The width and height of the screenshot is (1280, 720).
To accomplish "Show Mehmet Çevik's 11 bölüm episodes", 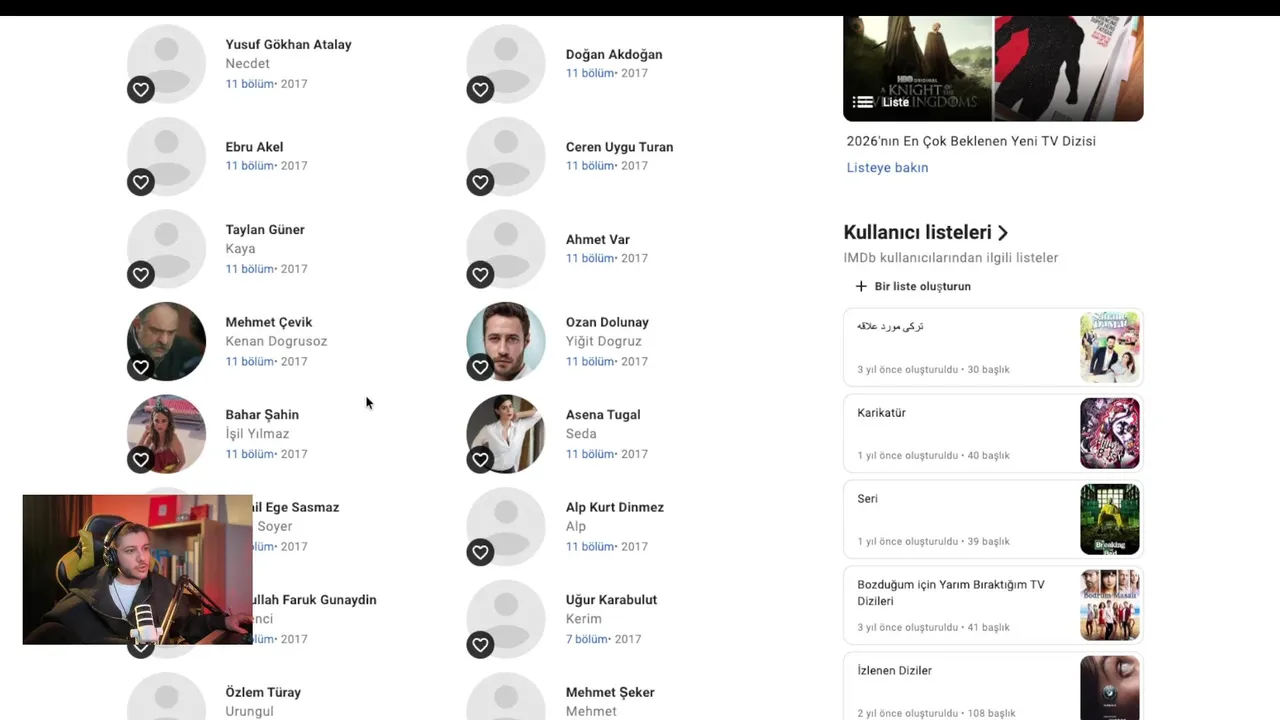I will click(x=249, y=362).
